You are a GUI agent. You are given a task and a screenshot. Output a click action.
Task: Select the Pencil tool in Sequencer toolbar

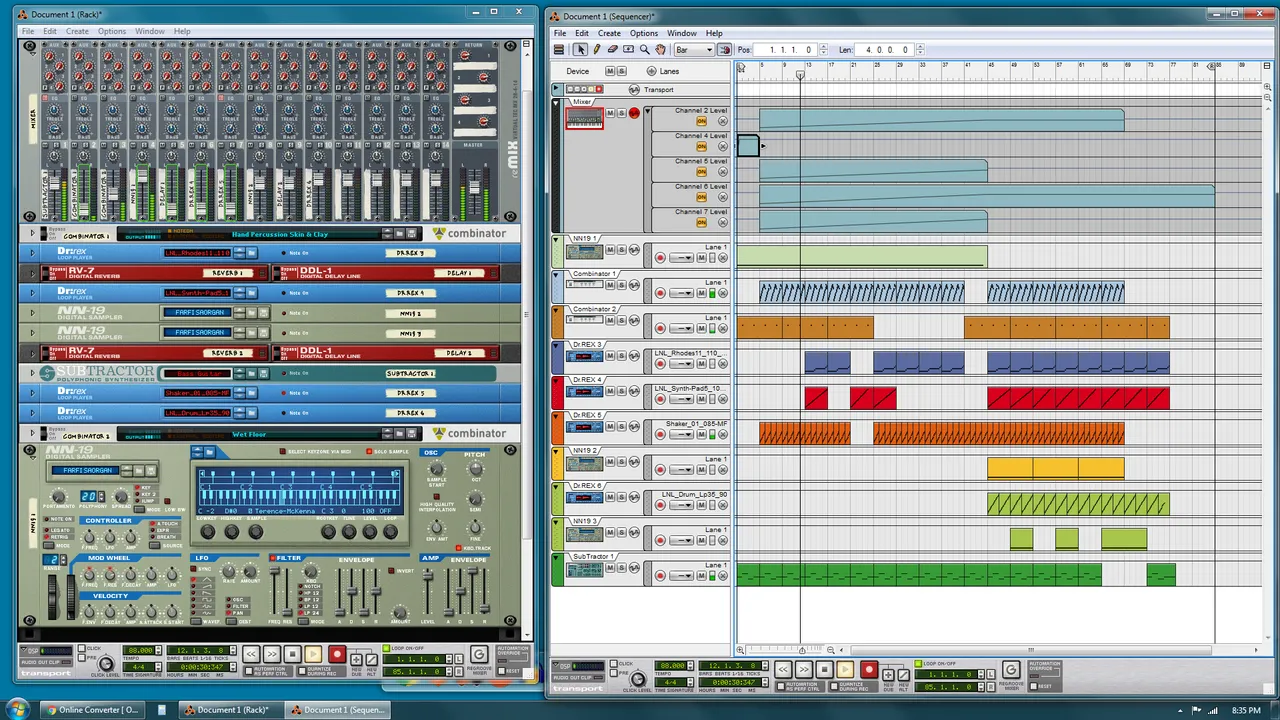[596, 49]
